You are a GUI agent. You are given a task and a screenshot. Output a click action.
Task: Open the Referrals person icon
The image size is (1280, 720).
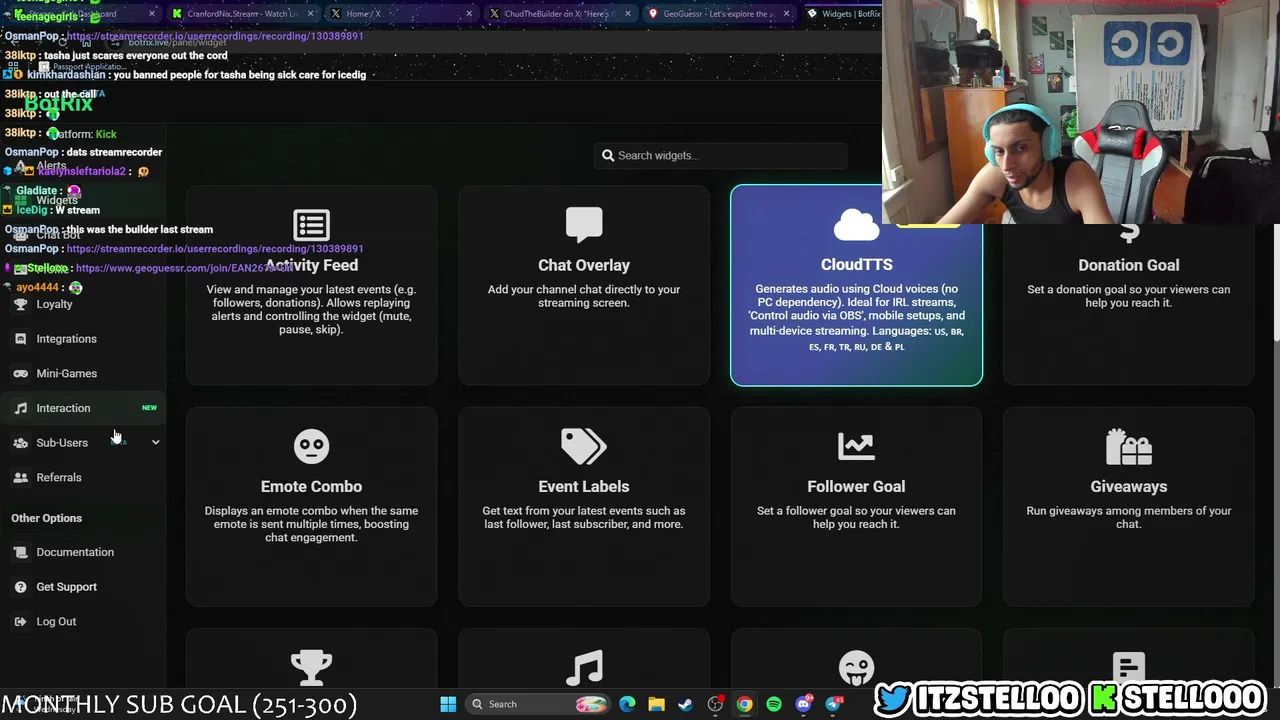pos(20,477)
